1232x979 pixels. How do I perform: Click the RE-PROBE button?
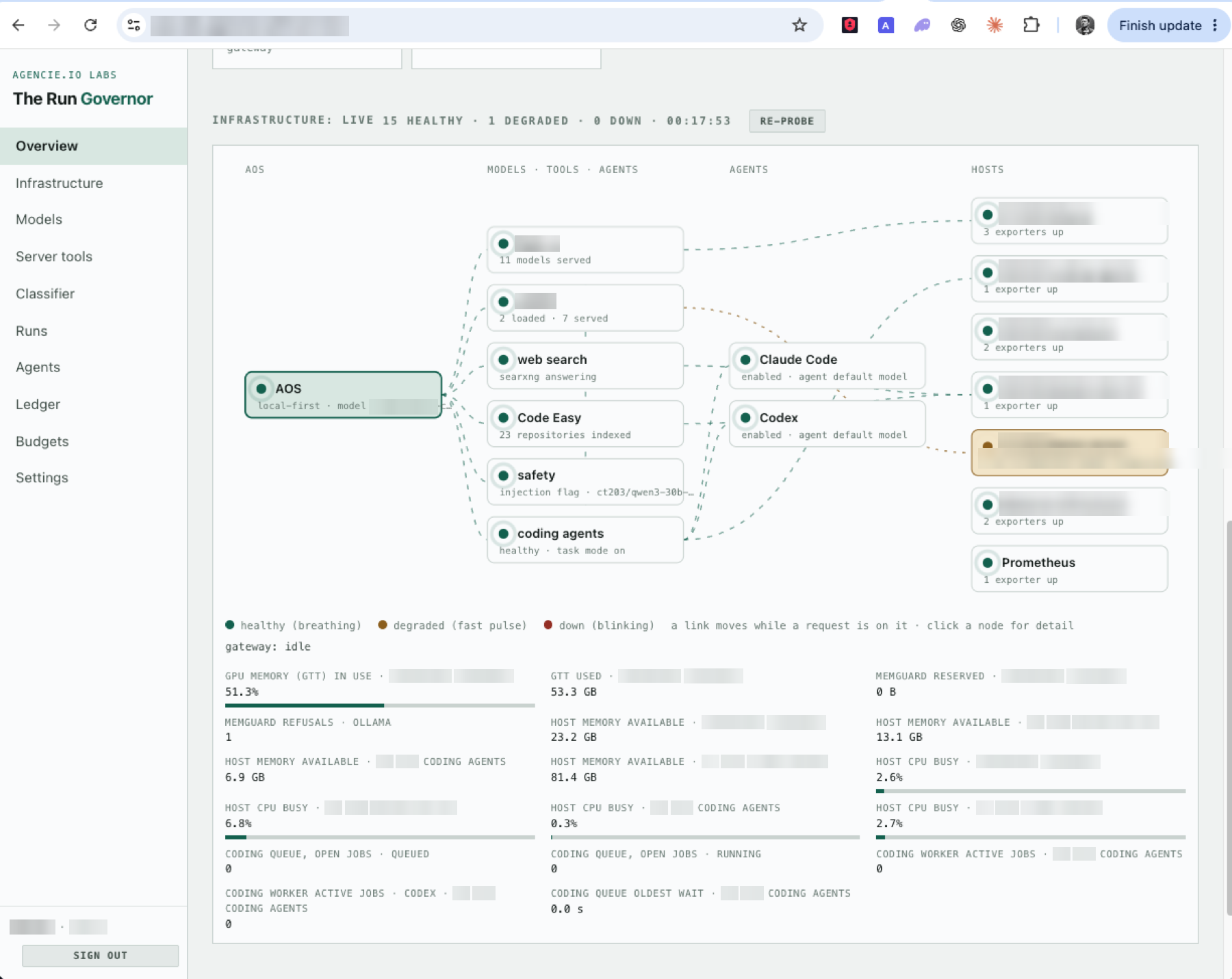(787, 121)
